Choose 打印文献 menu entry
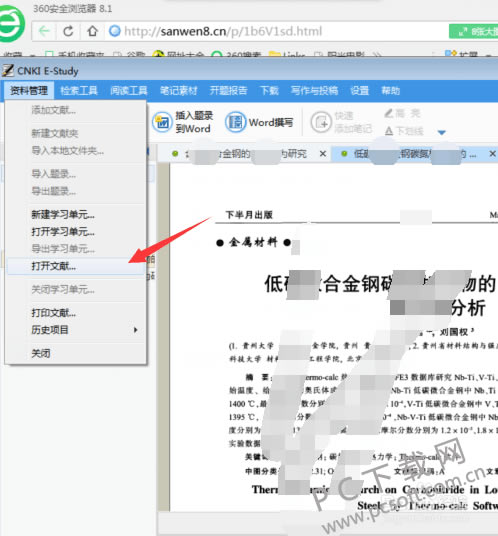498x536 pixels. point(54,313)
